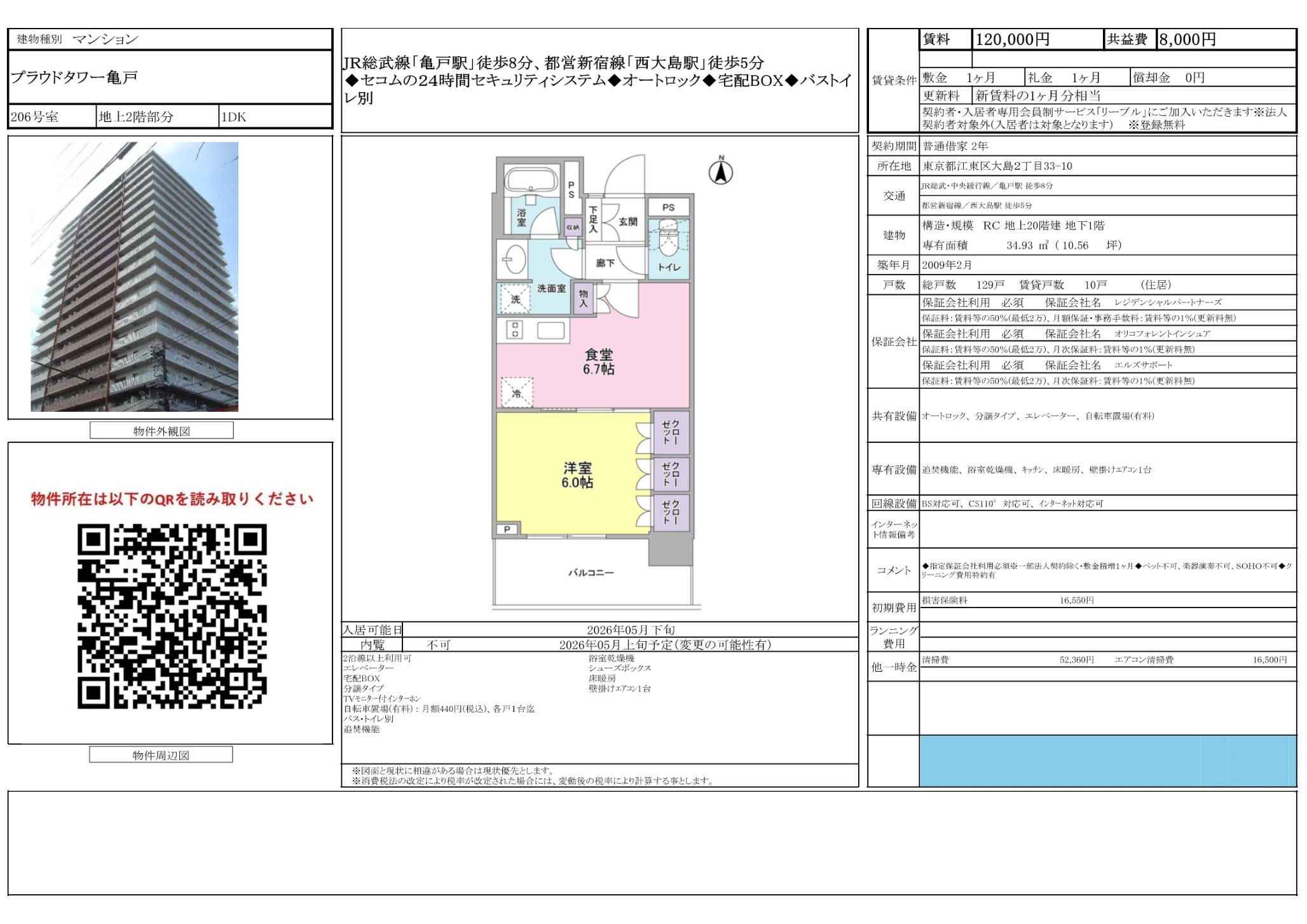Click the refrigerator 冷 symbol in dining room
1307x924 pixels.
[x=516, y=393]
